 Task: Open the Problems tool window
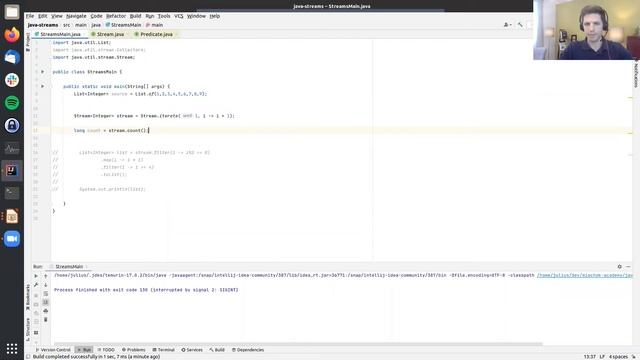click(133, 350)
